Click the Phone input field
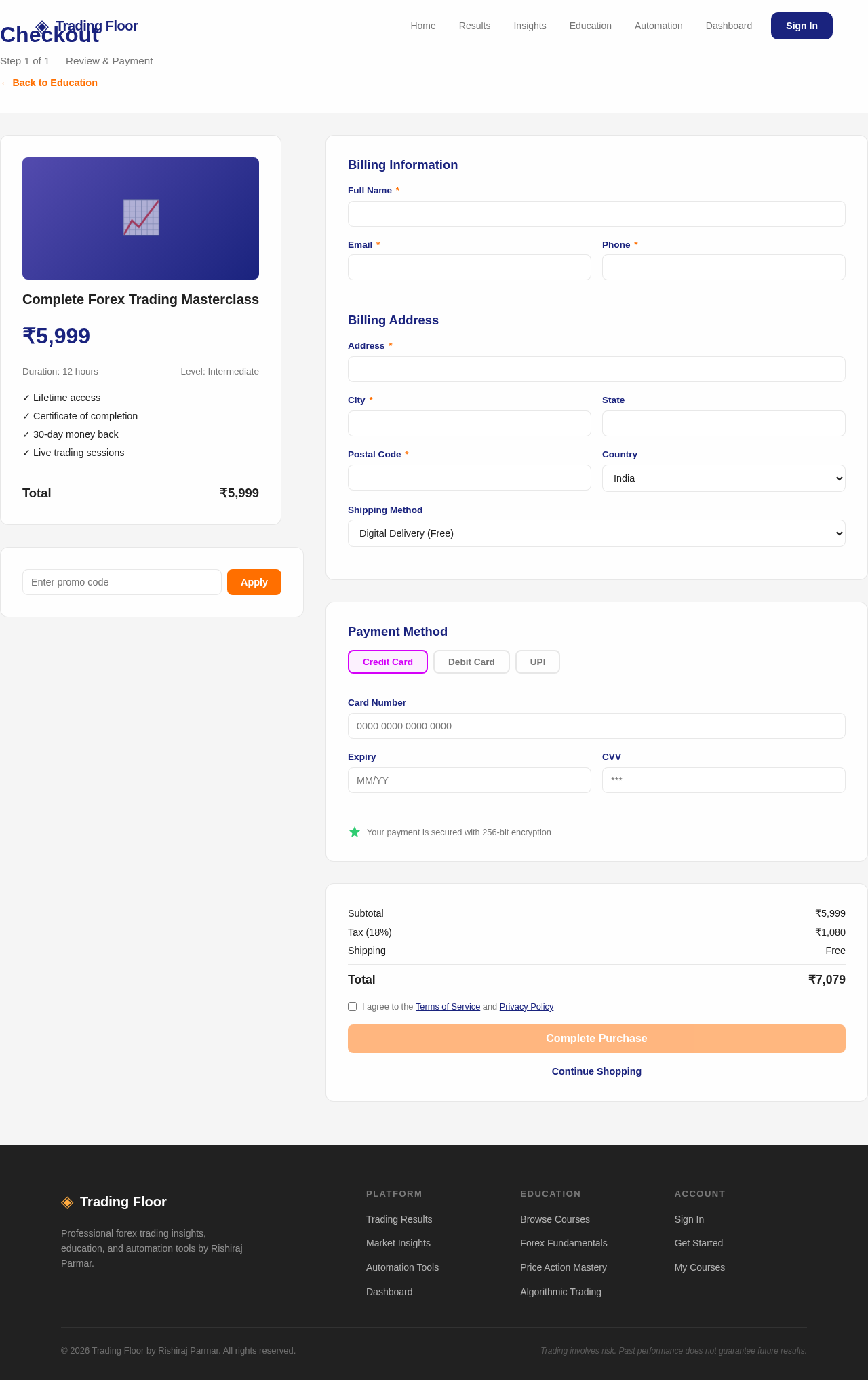The image size is (868, 1380). coord(724,267)
